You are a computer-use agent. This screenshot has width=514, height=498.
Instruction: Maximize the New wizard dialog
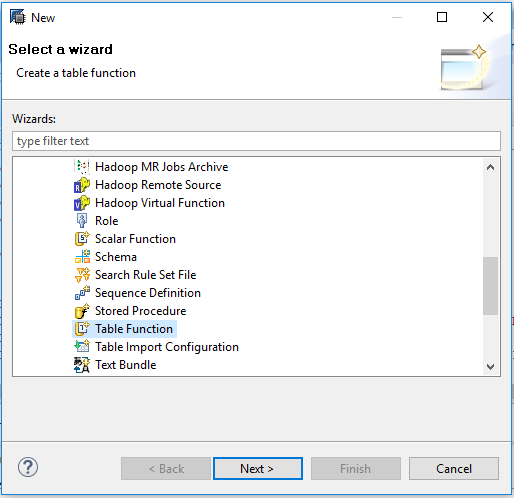(442, 17)
